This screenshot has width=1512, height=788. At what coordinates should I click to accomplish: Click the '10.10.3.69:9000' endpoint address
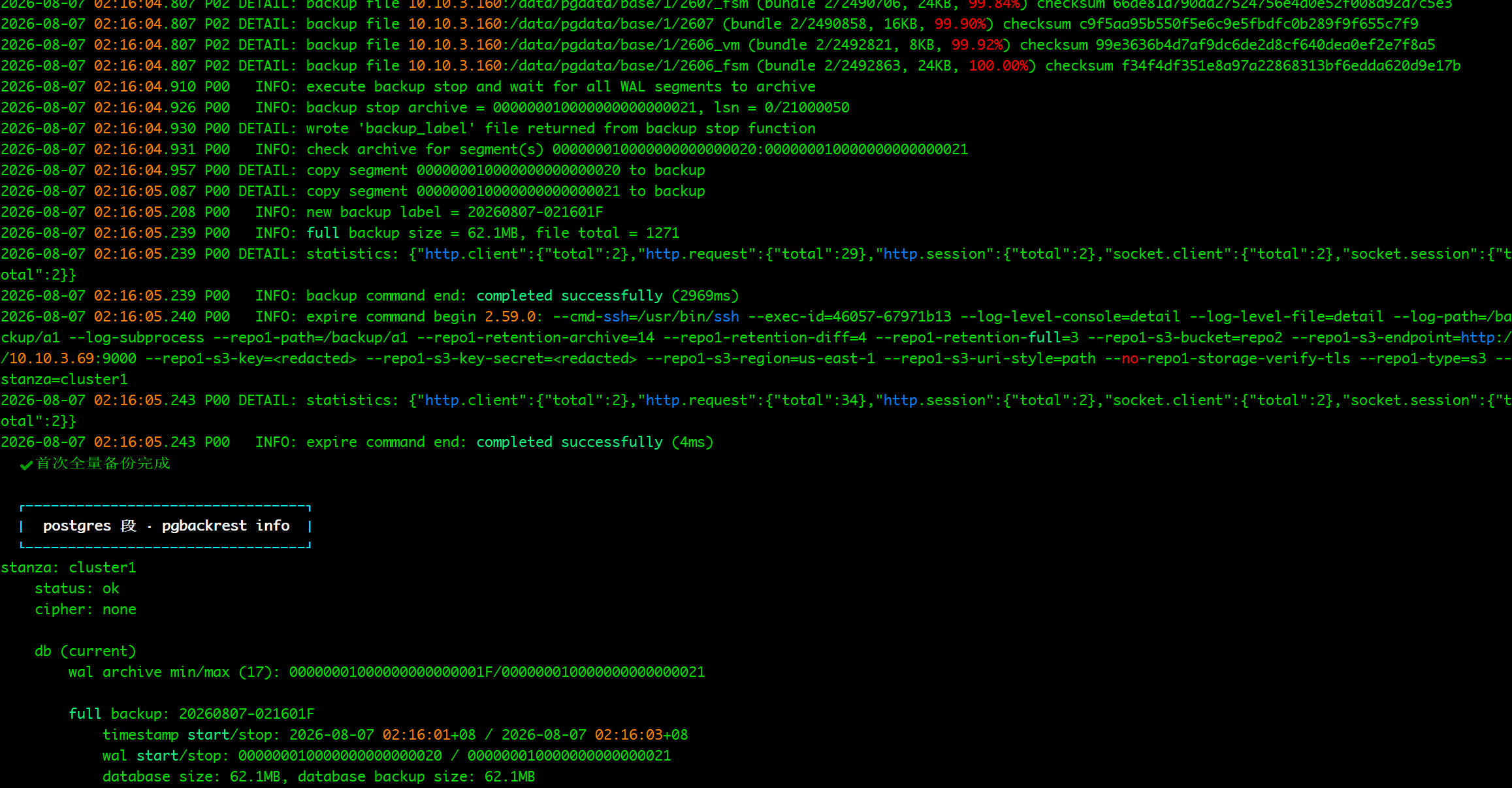pos(72,359)
